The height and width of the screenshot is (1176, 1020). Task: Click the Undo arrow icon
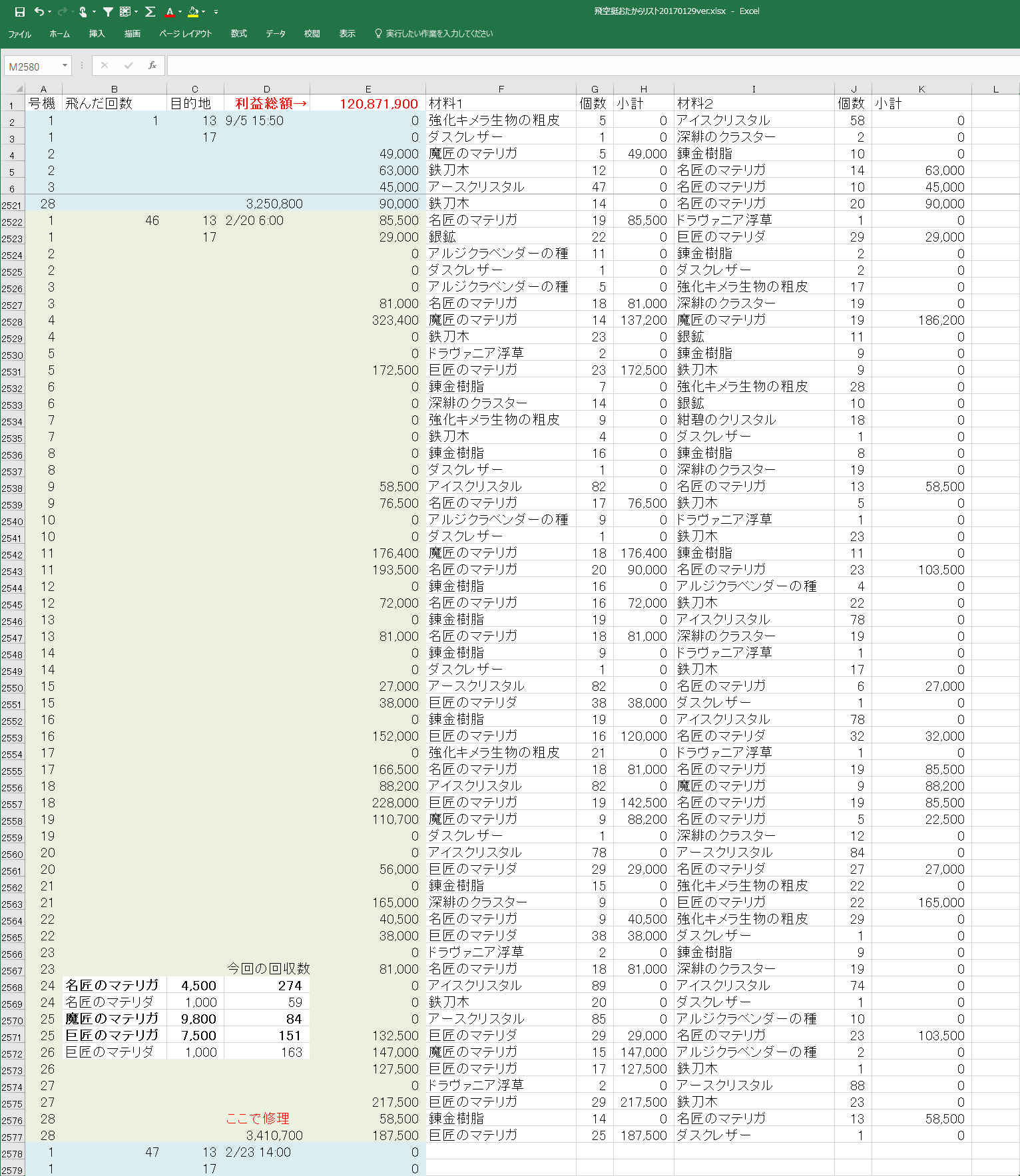click(39, 12)
